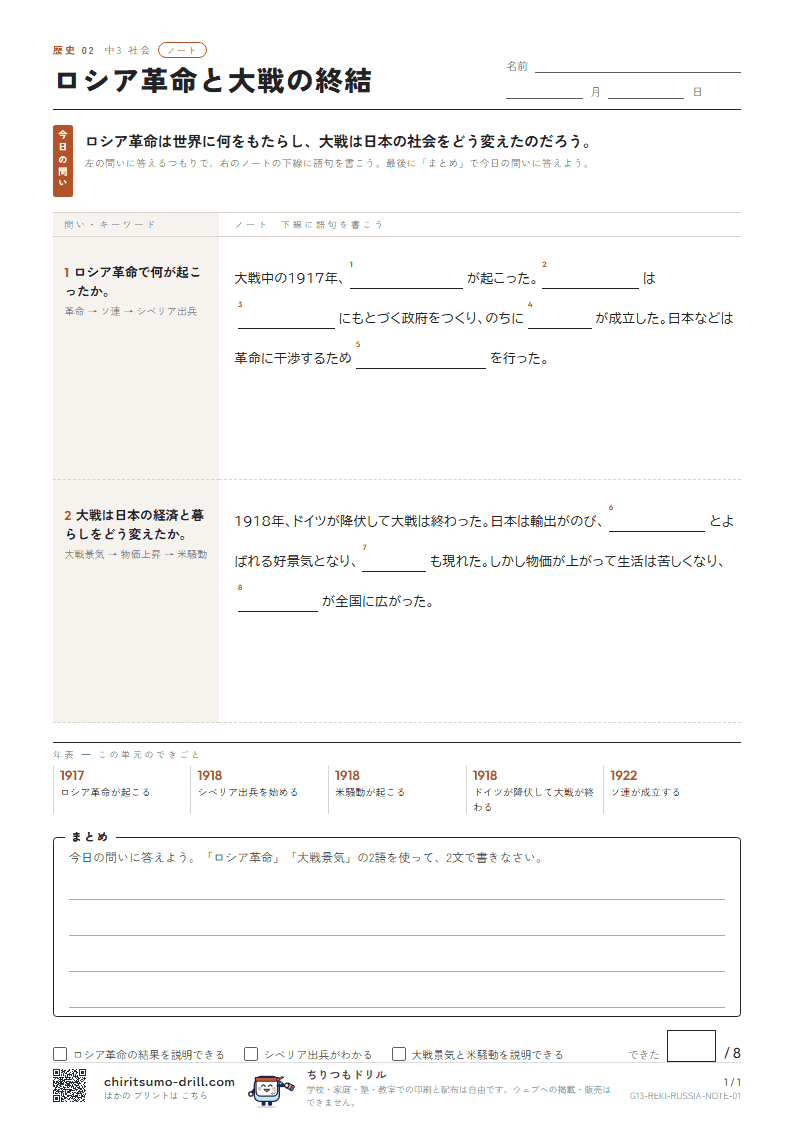The image size is (794, 1123).
Task: Click the month blank before 月
Action: click(x=544, y=92)
